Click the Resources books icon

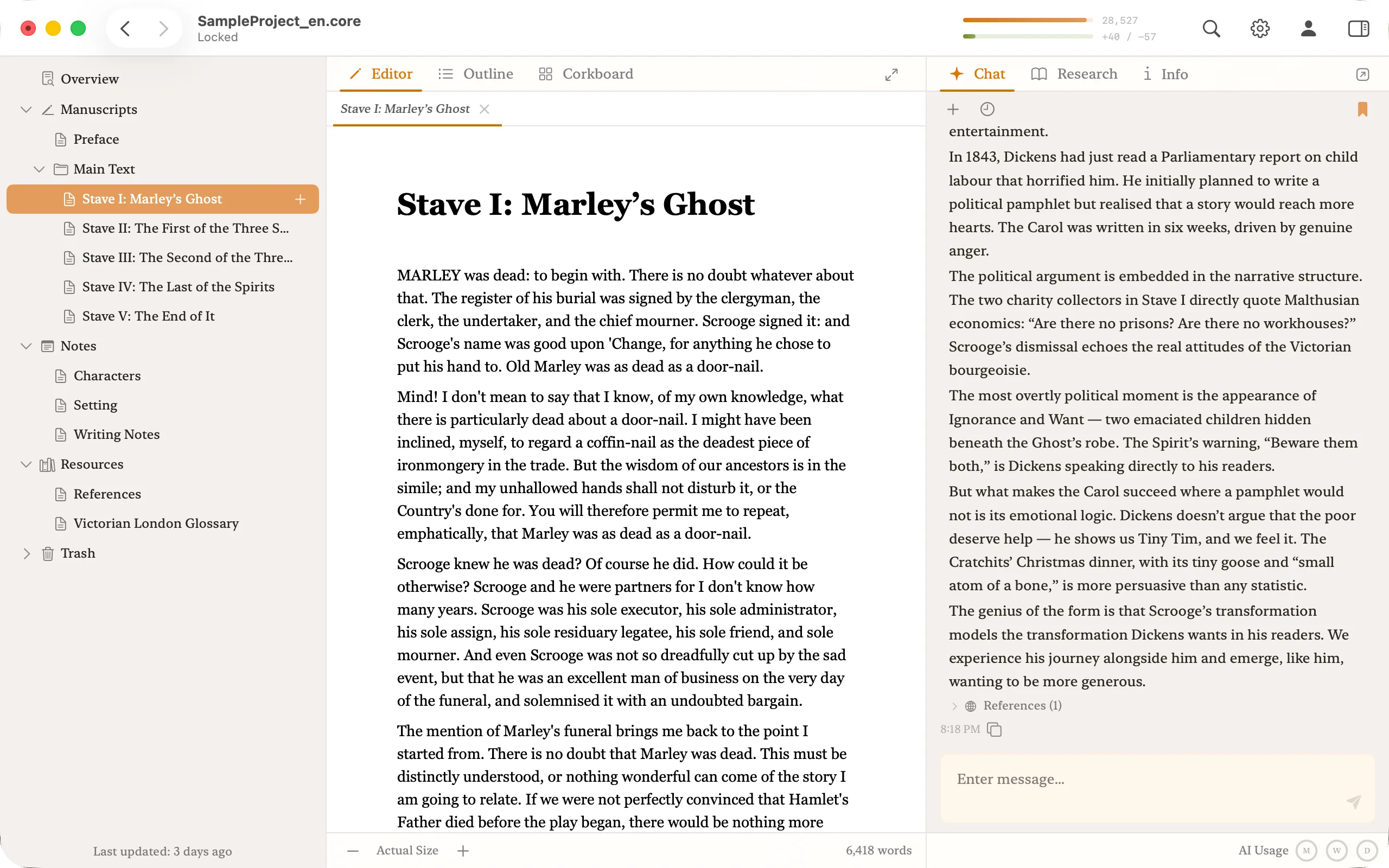point(48,464)
